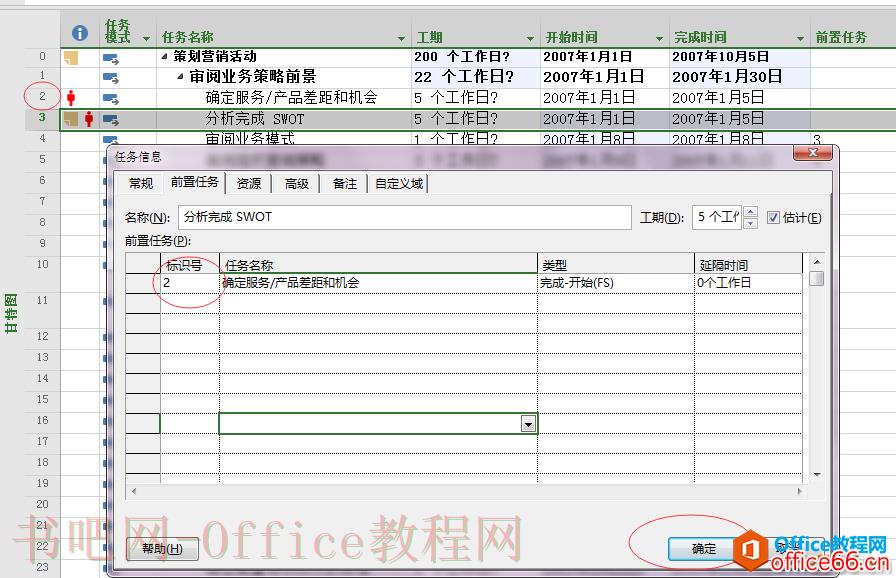Click the task mode icon in row 0
The height and width of the screenshot is (578, 896).
pyautogui.click(x=111, y=58)
